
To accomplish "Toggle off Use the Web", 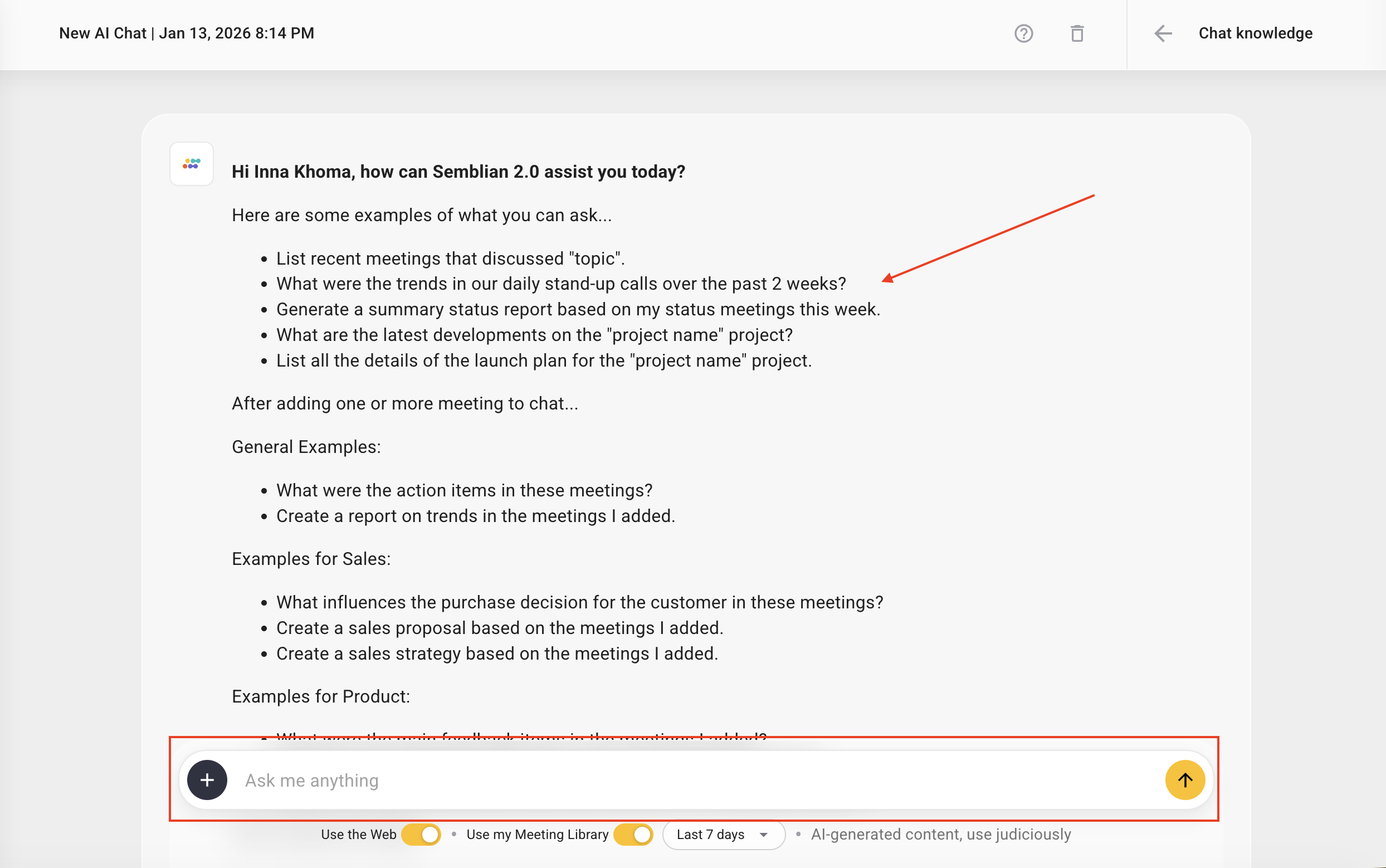I will point(421,834).
